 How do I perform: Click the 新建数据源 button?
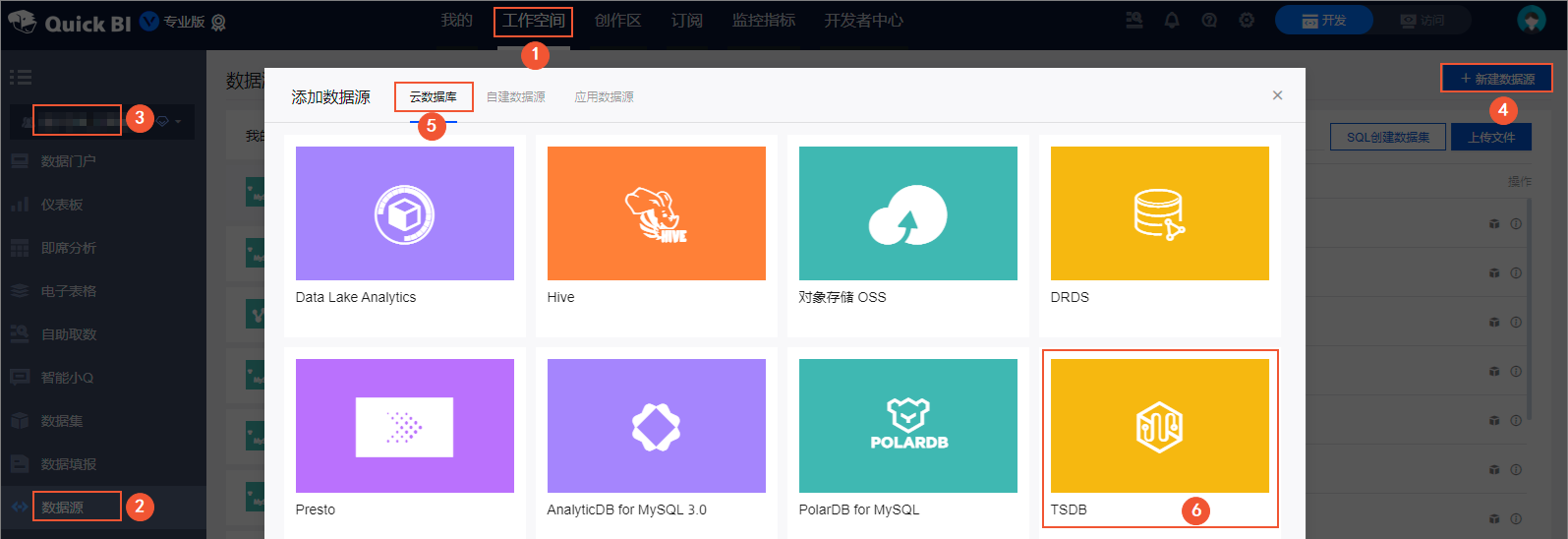pos(1497,79)
